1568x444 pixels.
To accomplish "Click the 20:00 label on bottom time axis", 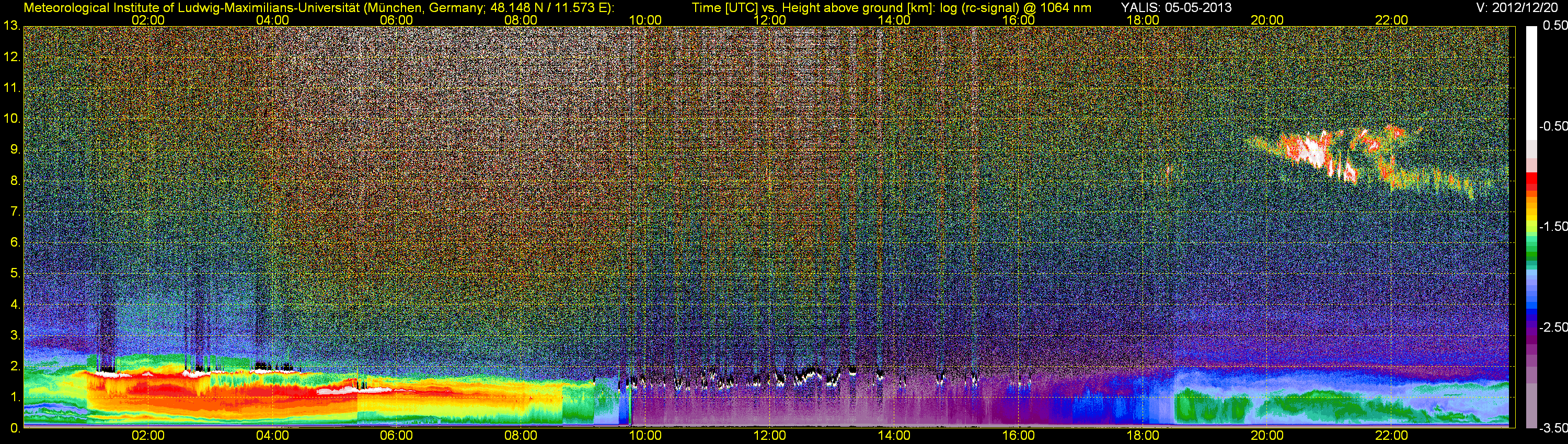I will 1267,436.
